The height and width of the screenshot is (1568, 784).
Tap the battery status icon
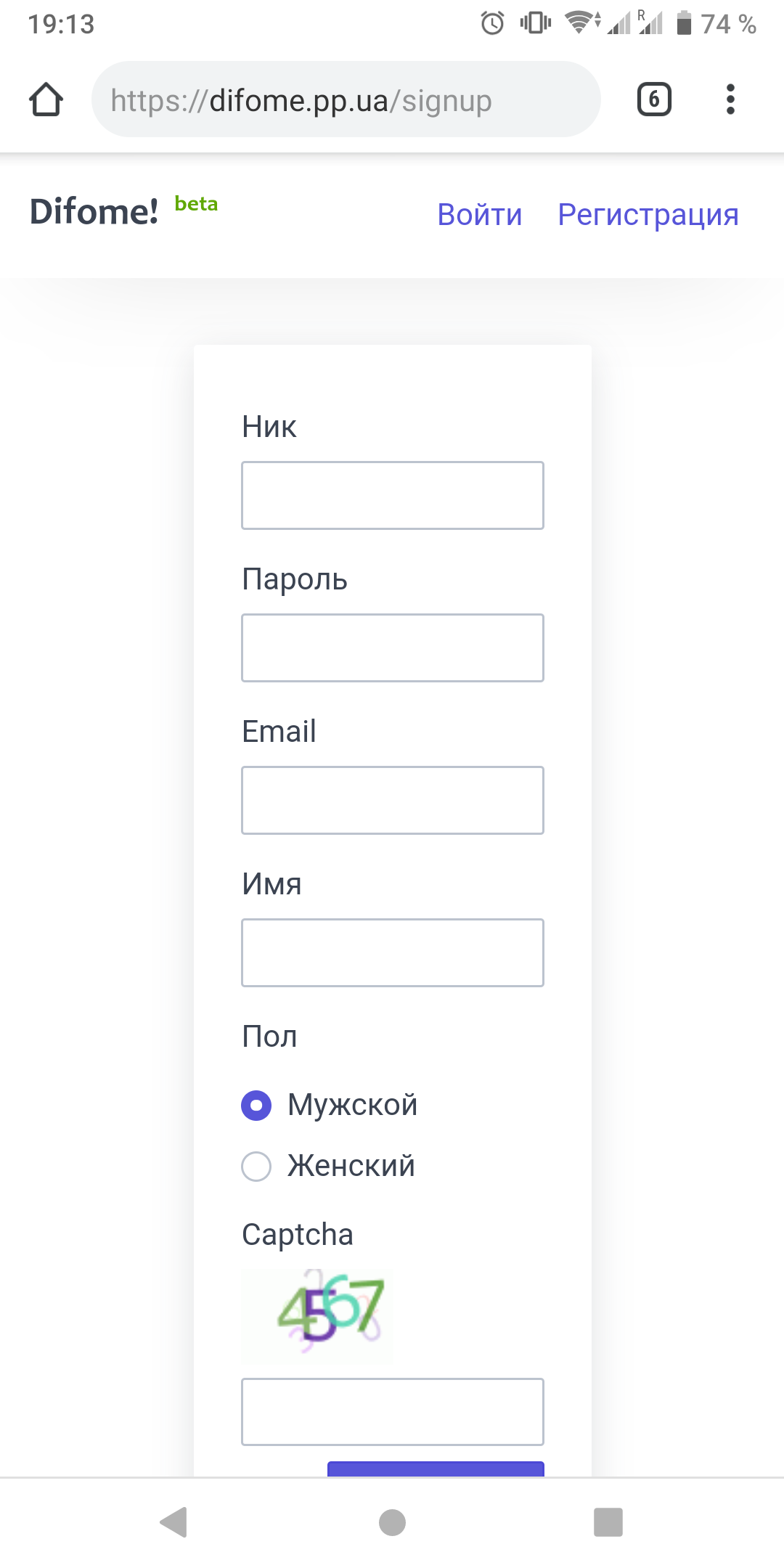click(684, 23)
